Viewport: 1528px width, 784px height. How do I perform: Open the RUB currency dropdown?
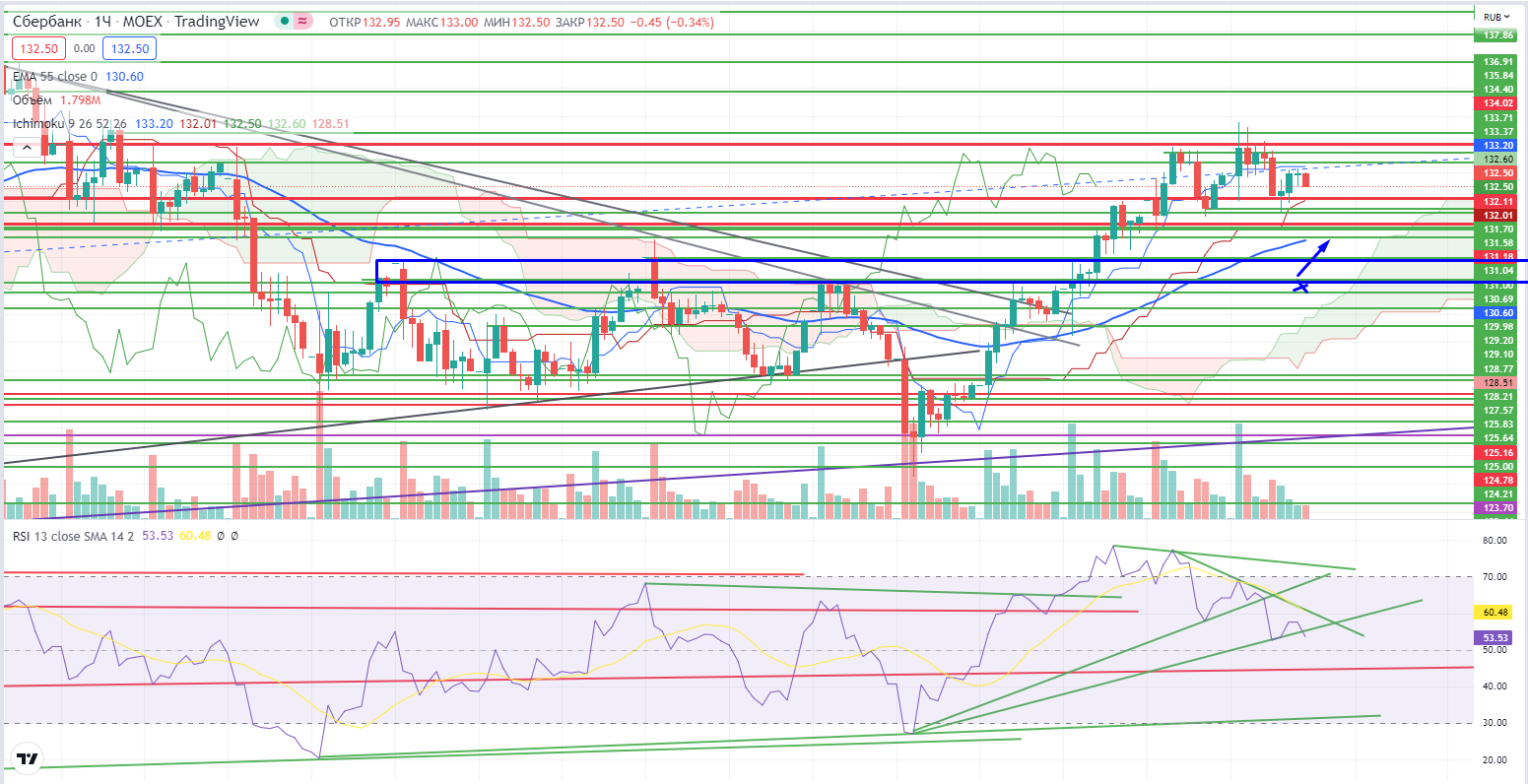pos(1496,17)
